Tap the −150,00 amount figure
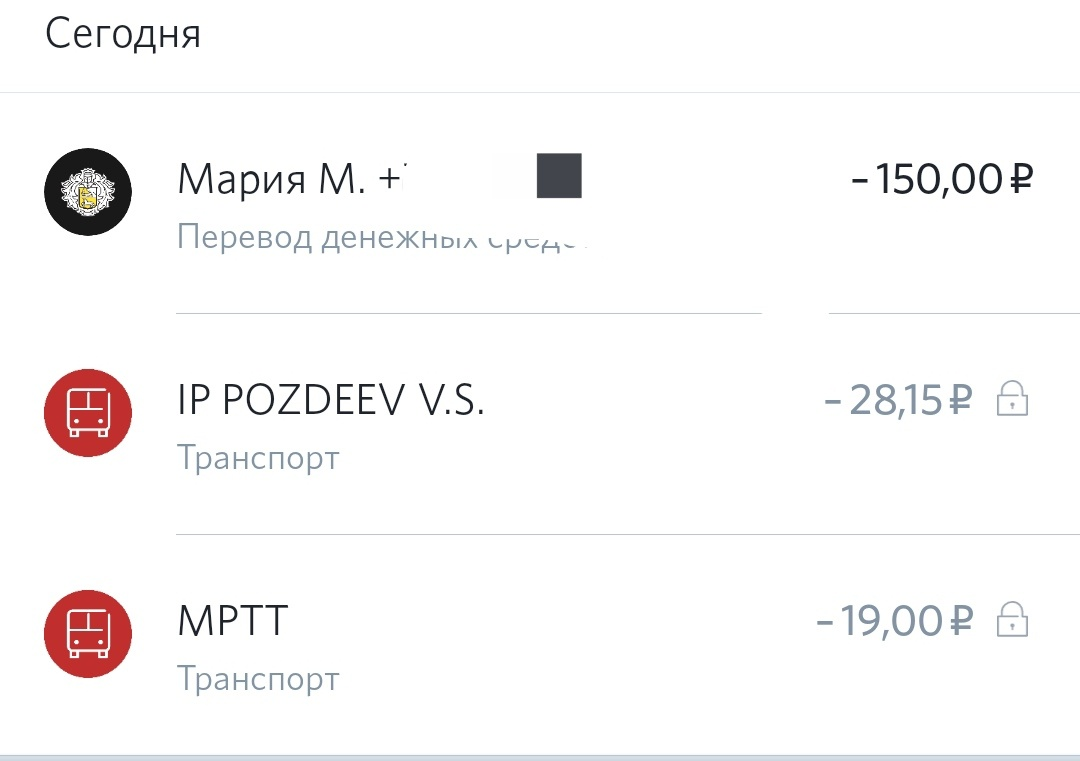Screen dimensions: 1080x761 click(926, 179)
